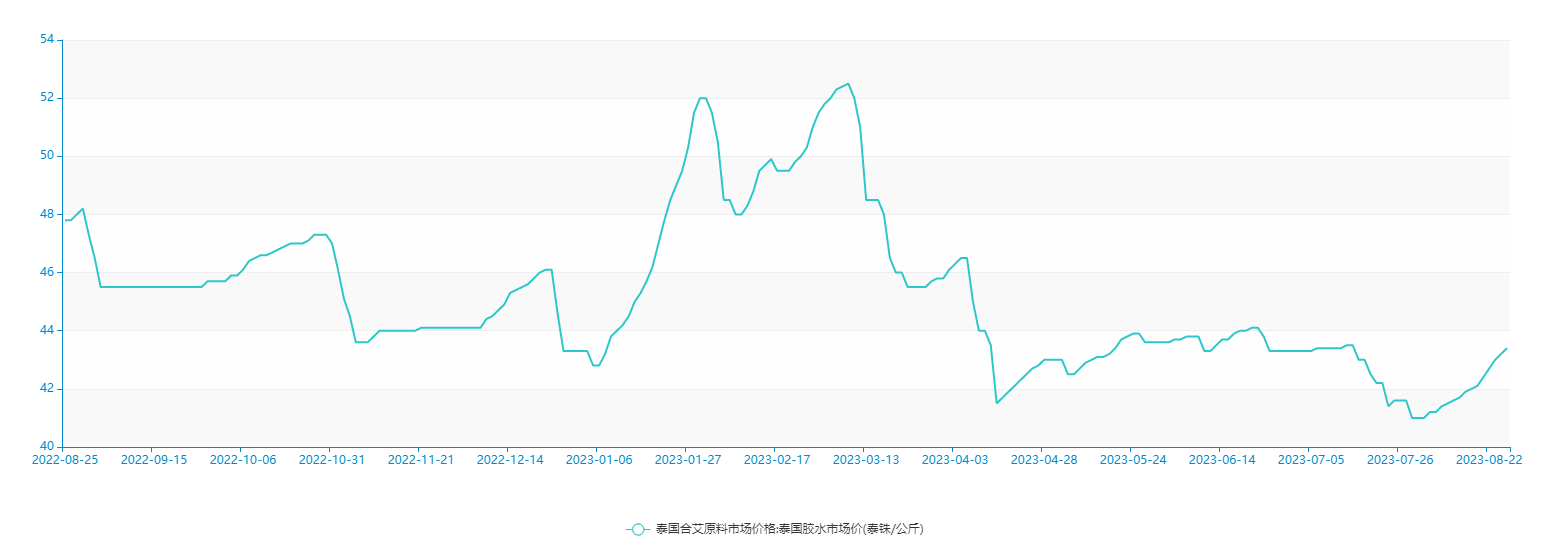Select x-axis date label 2023-08-22
Image resolution: width=1550 pixels, height=547 pixels.
pyautogui.click(x=1489, y=460)
